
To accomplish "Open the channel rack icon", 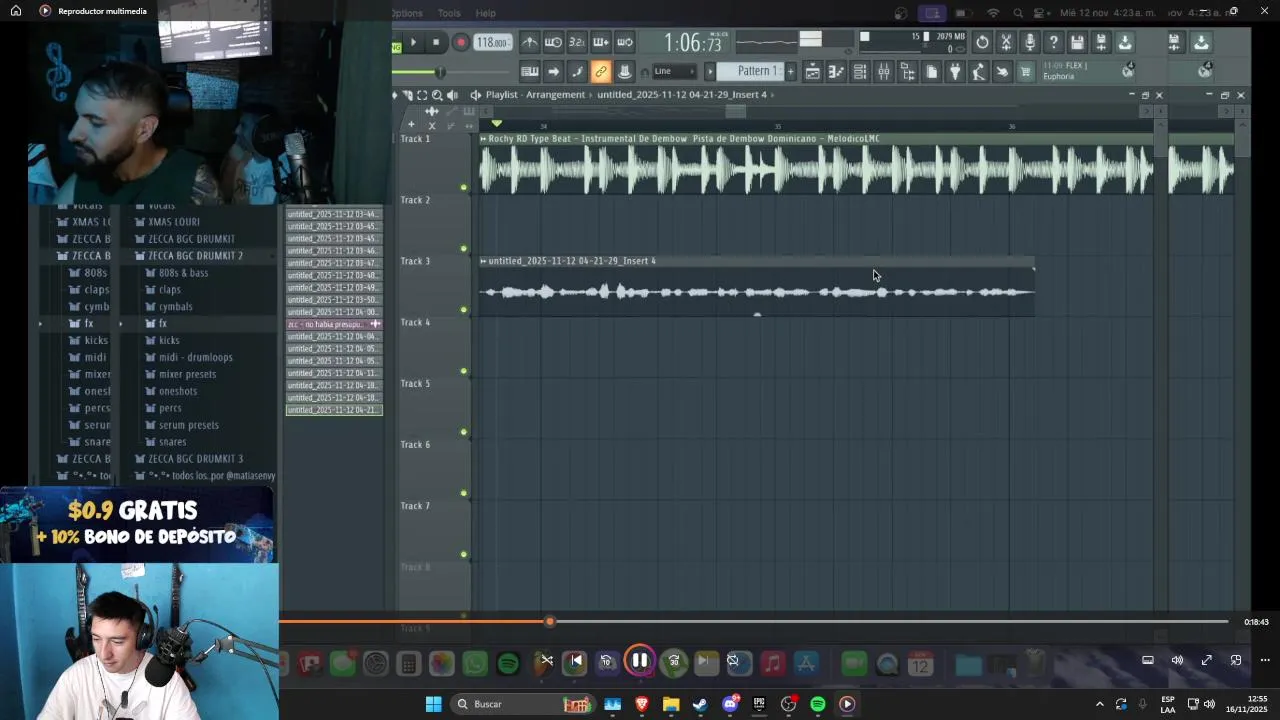I will [860, 71].
